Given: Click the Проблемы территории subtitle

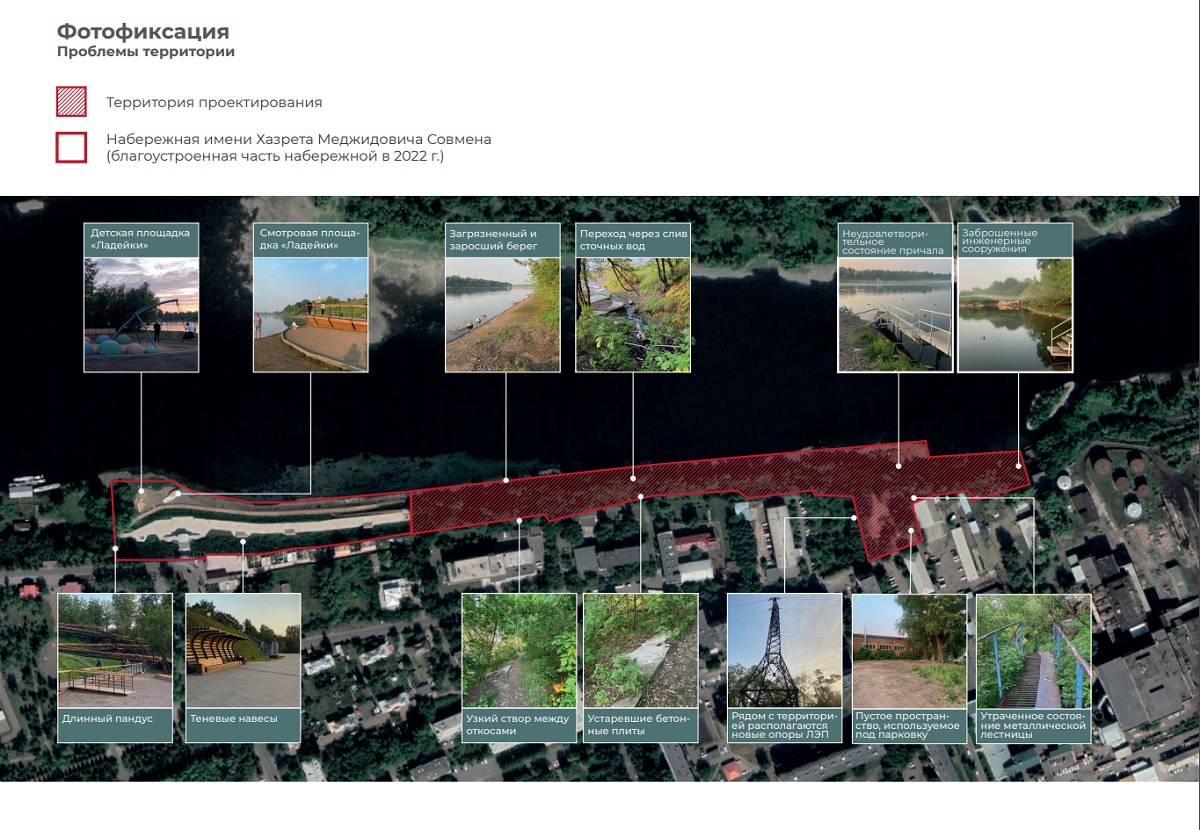Looking at the screenshot, I should pyautogui.click(x=146, y=52).
